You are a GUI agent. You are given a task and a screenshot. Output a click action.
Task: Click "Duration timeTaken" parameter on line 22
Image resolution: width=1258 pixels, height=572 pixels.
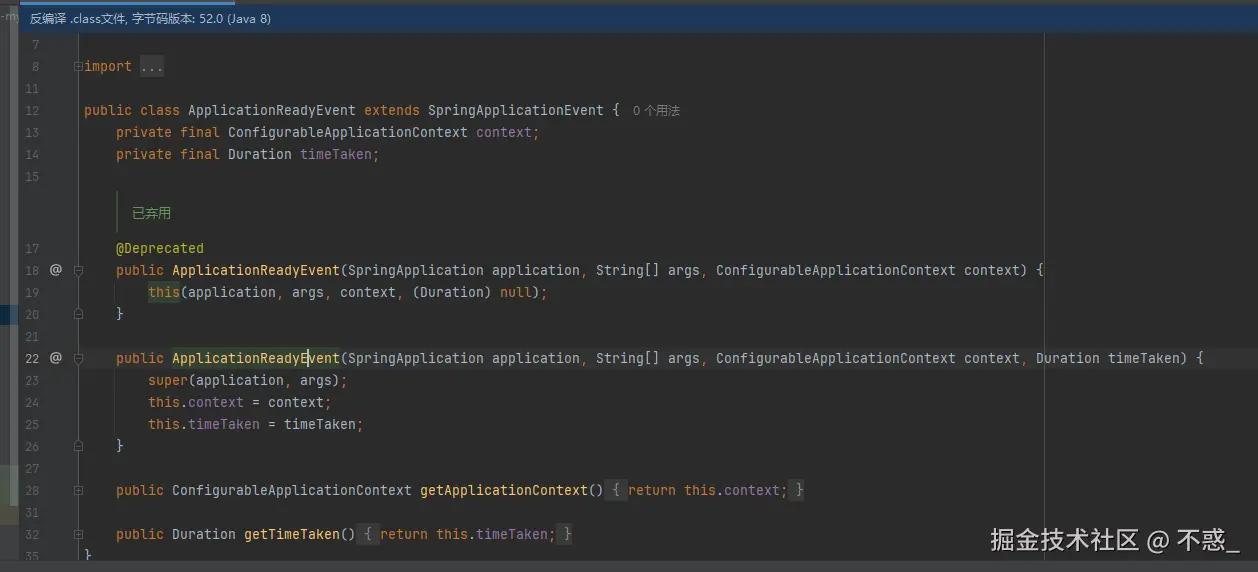(1108, 358)
